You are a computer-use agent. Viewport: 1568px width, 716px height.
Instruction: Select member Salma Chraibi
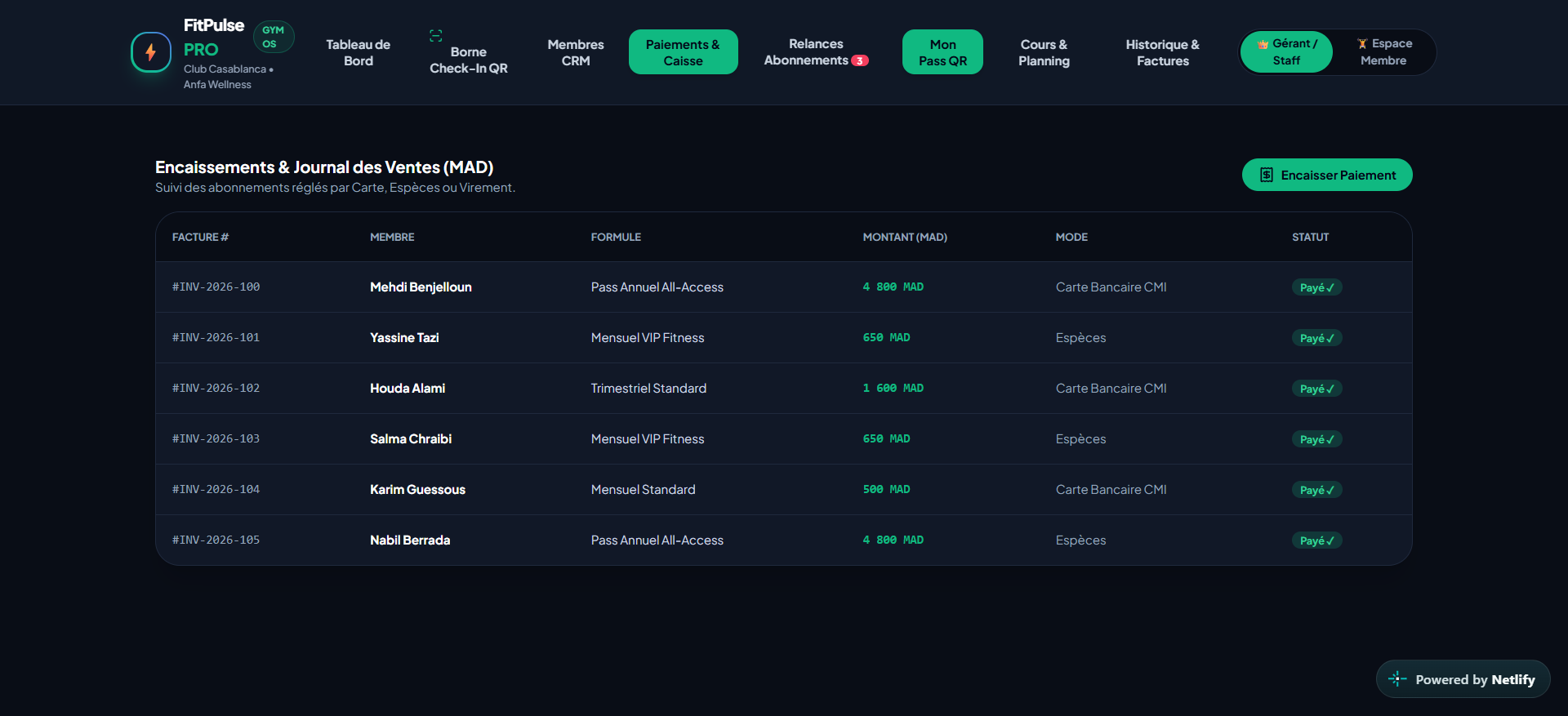coord(411,439)
